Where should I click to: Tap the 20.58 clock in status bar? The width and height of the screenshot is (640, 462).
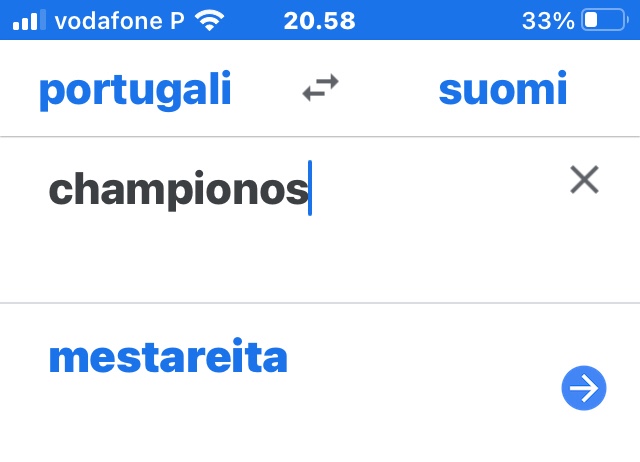[x=319, y=20]
